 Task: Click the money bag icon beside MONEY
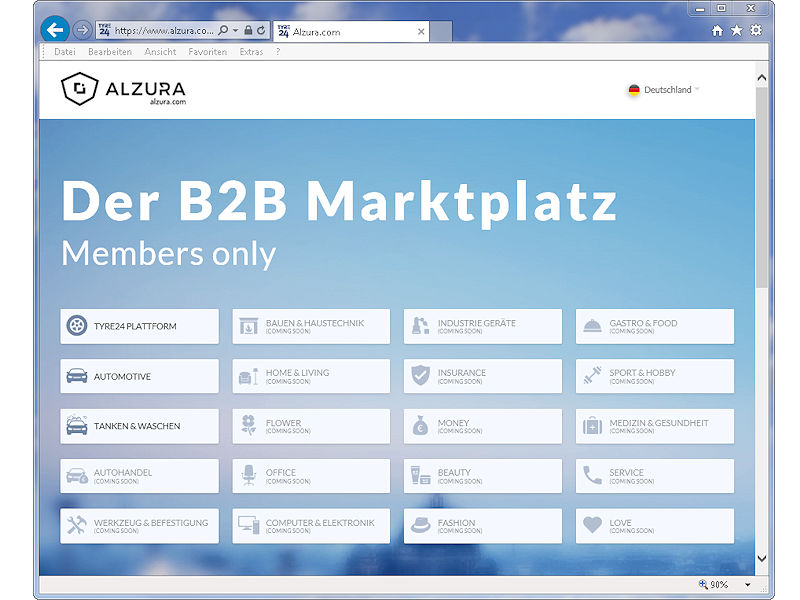tap(420, 426)
